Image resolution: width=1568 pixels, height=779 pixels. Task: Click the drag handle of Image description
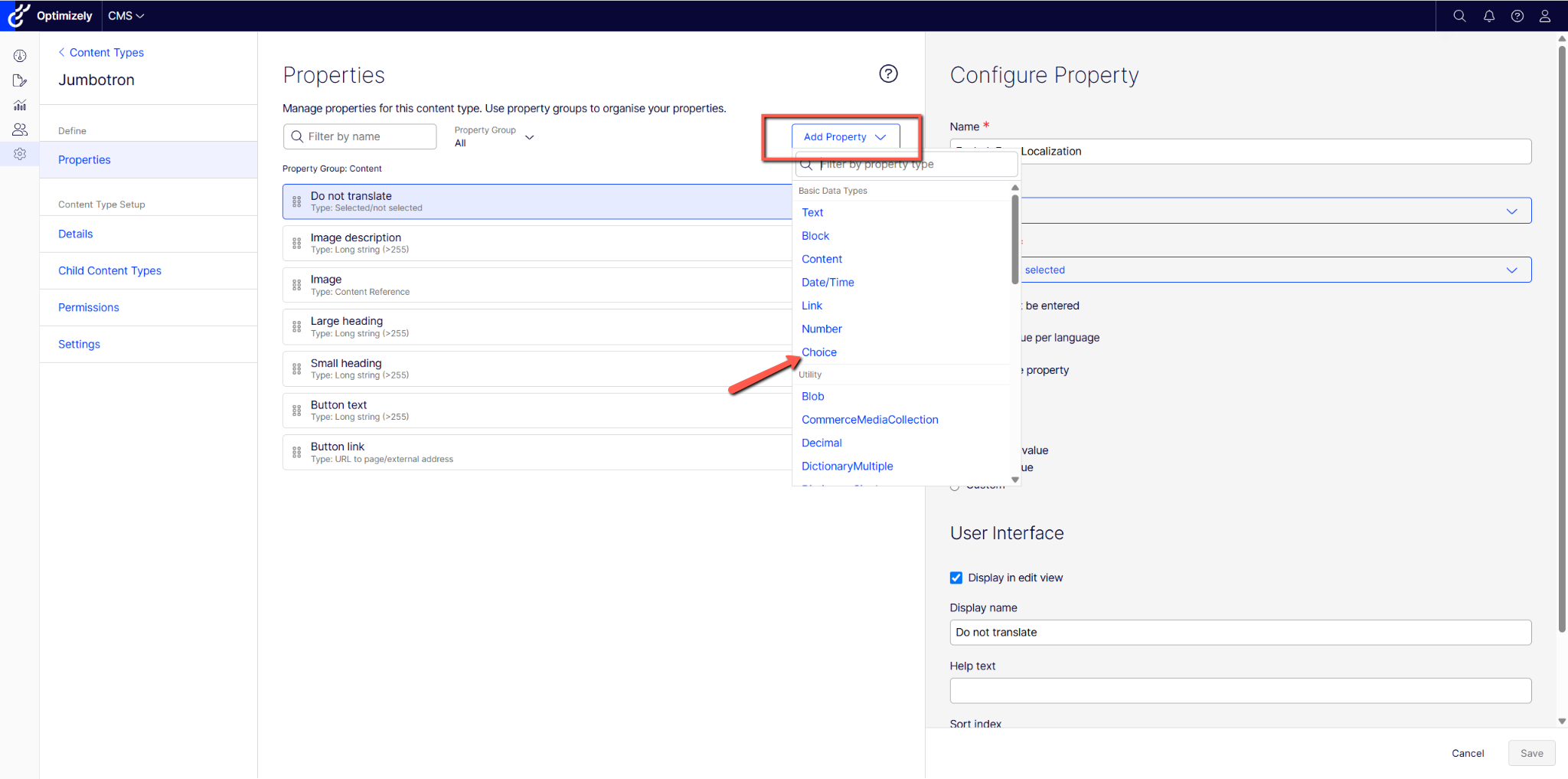pos(297,244)
